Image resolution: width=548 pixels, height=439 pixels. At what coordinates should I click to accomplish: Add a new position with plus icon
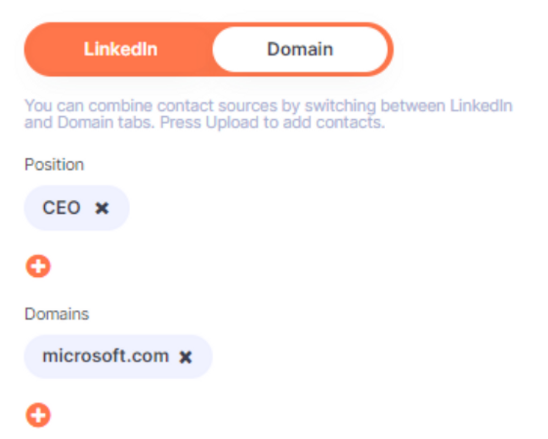pos(38,266)
